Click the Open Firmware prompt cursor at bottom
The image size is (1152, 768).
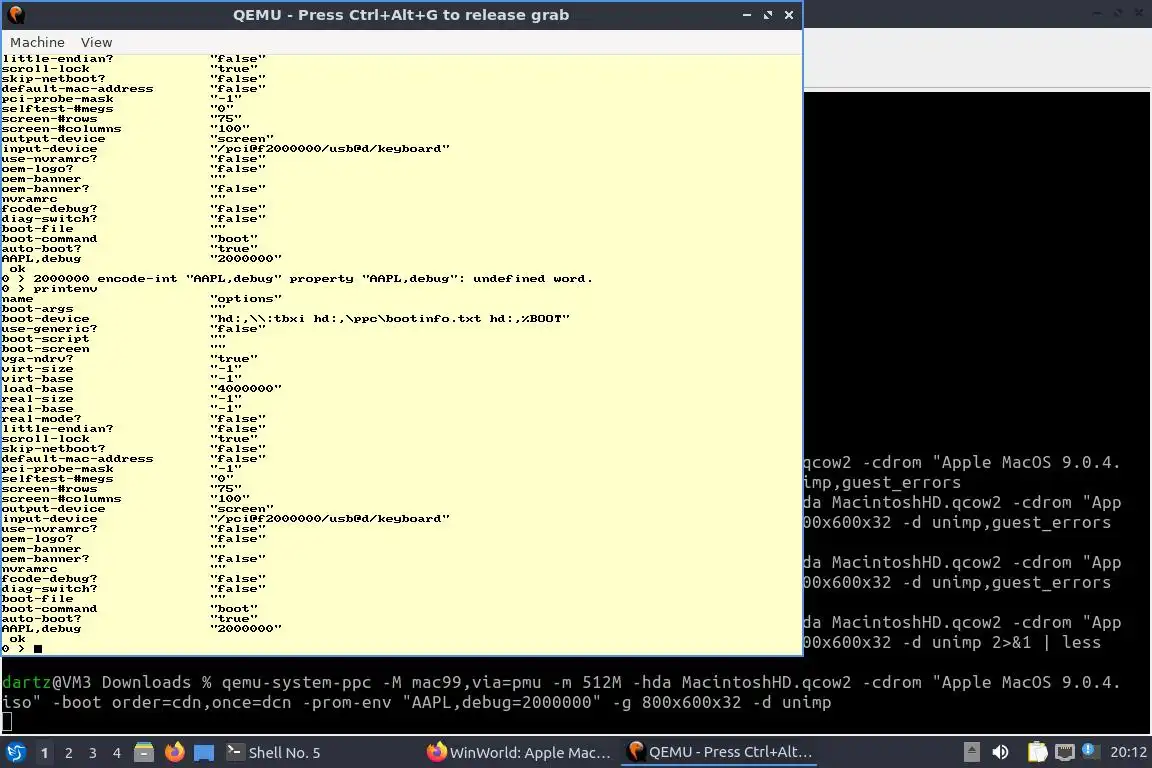tap(37, 649)
